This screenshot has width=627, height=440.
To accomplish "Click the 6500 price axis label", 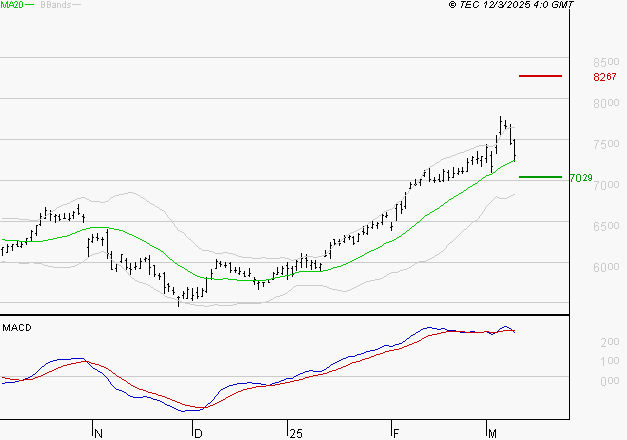I will pyautogui.click(x=606, y=226).
